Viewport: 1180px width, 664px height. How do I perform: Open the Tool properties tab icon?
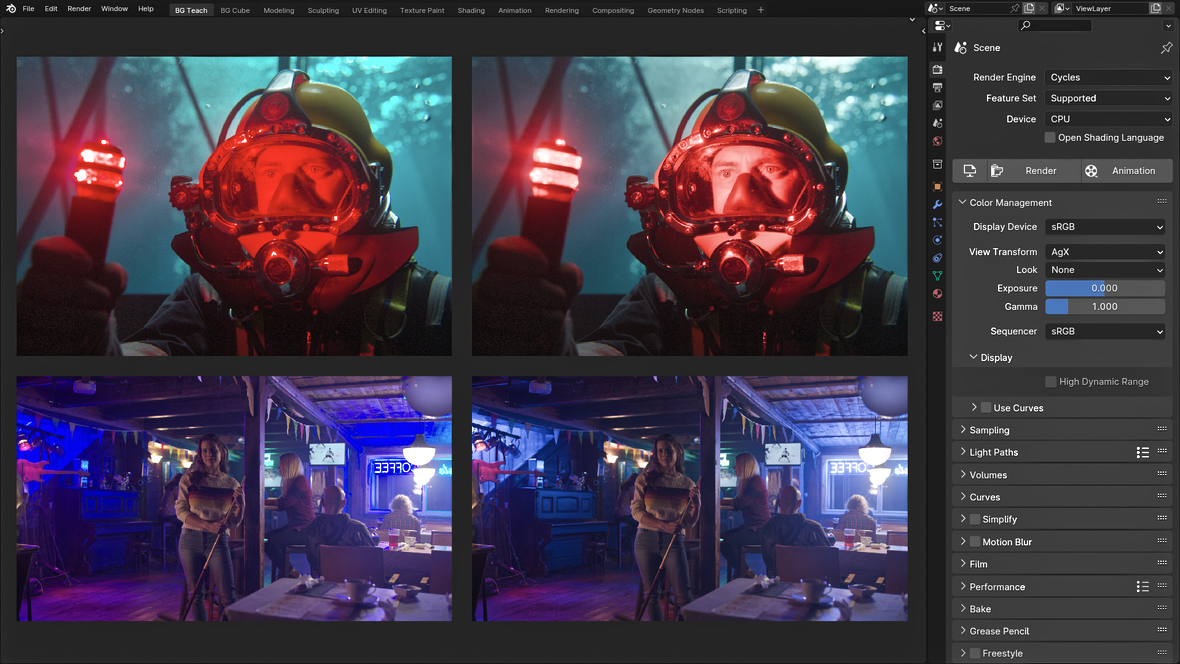click(x=937, y=47)
